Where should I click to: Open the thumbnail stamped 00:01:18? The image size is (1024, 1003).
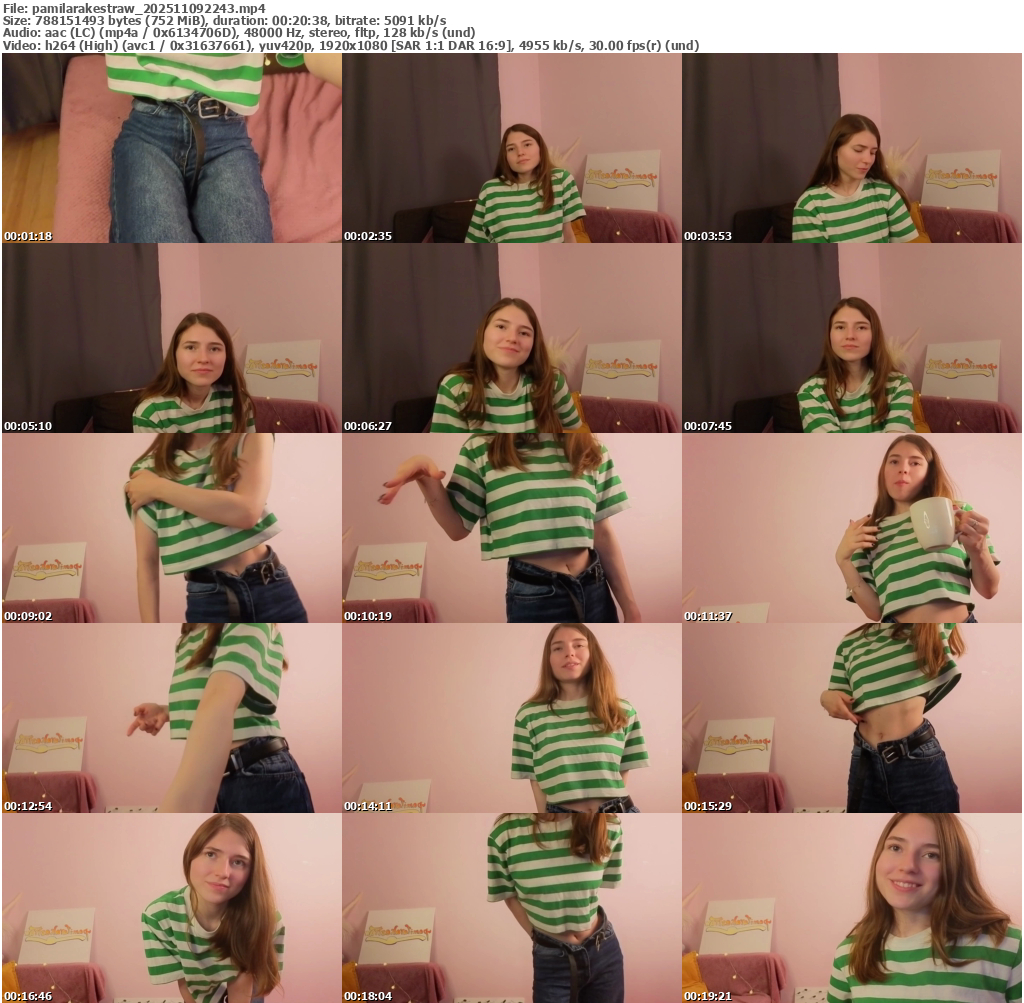pos(171,148)
